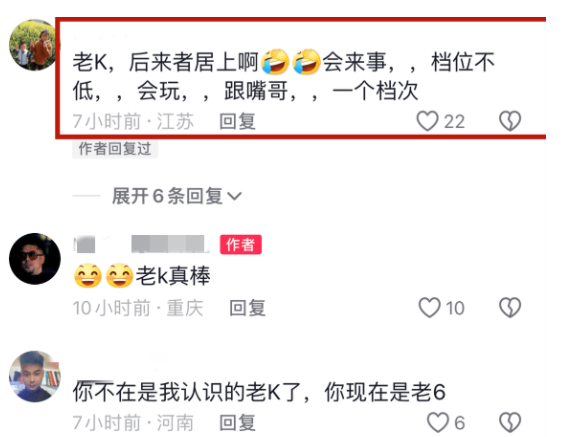Image resolution: width=588 pixels, height=437 pixels.
Task: Reply to the Jiangsu comment
Action: pyautogui.click(x=237, y=121)
